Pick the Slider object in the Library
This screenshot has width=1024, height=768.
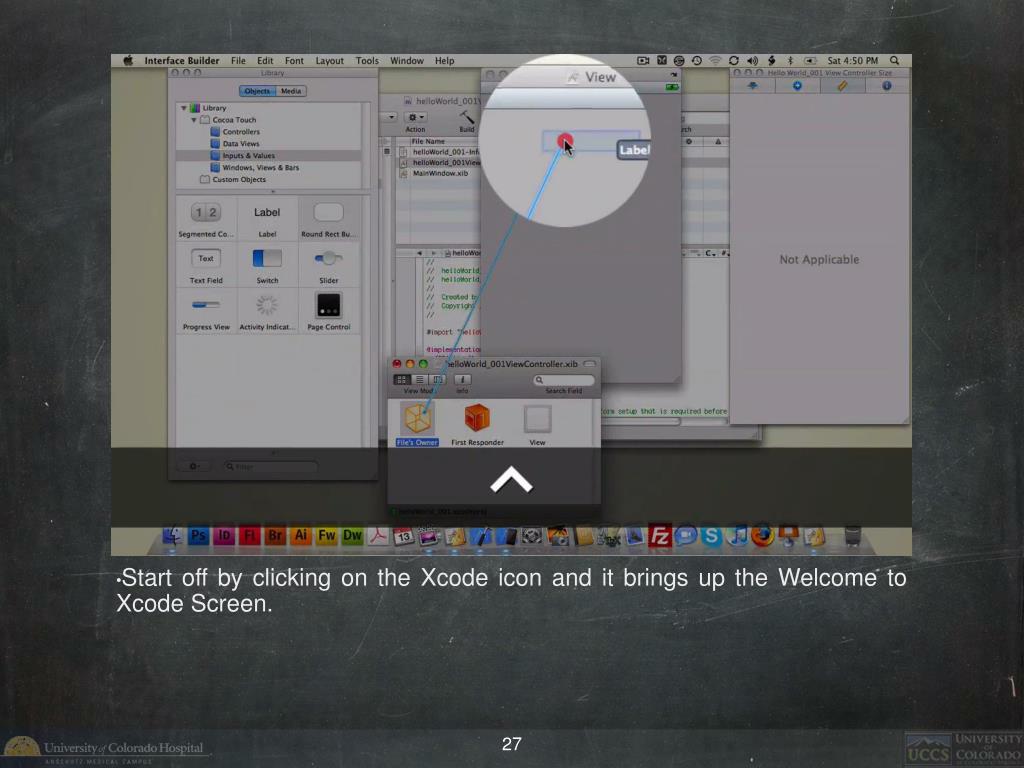[x=328, y=266]
